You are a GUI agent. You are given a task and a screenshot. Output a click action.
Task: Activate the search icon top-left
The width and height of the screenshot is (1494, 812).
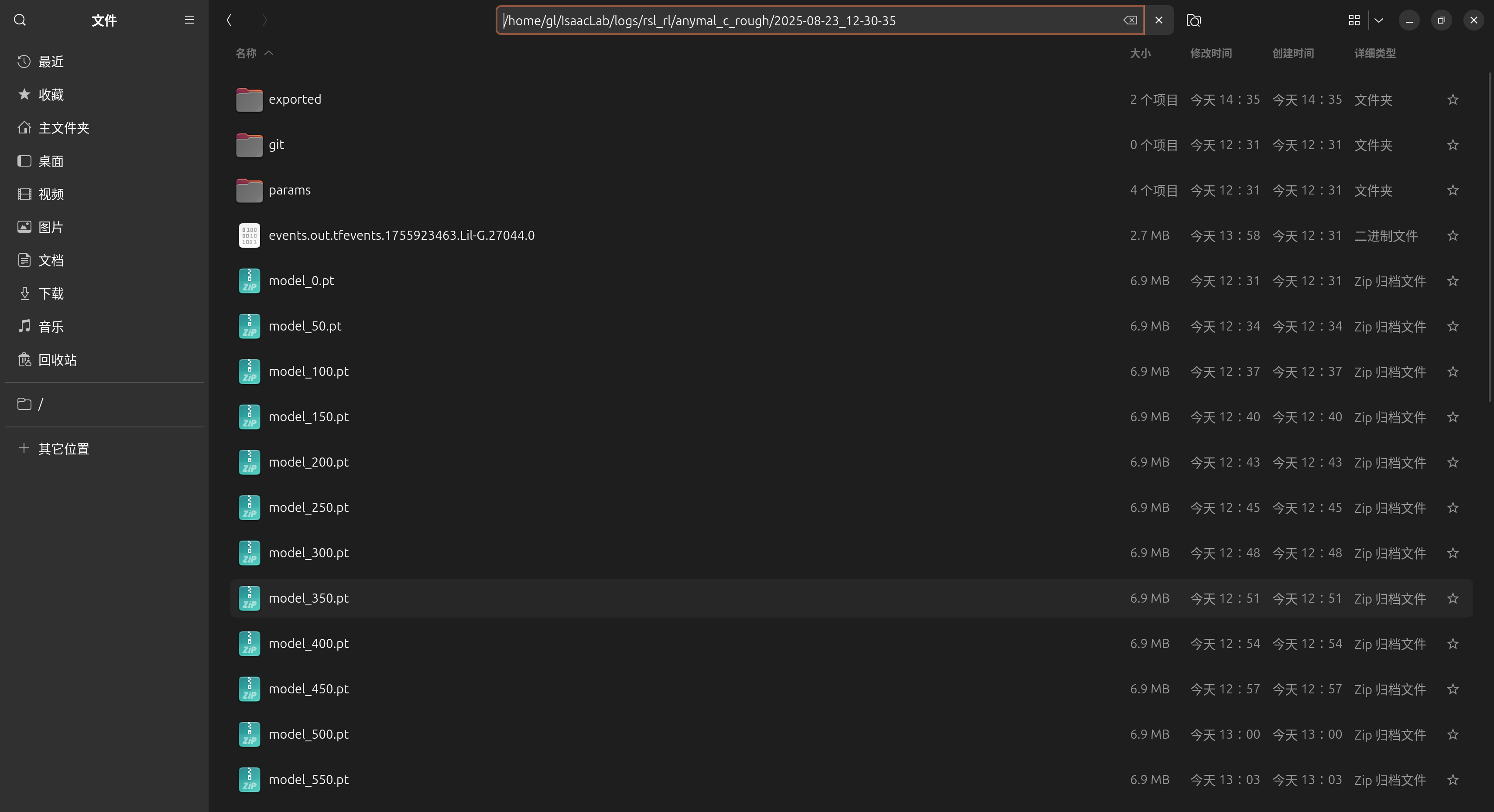19,20
